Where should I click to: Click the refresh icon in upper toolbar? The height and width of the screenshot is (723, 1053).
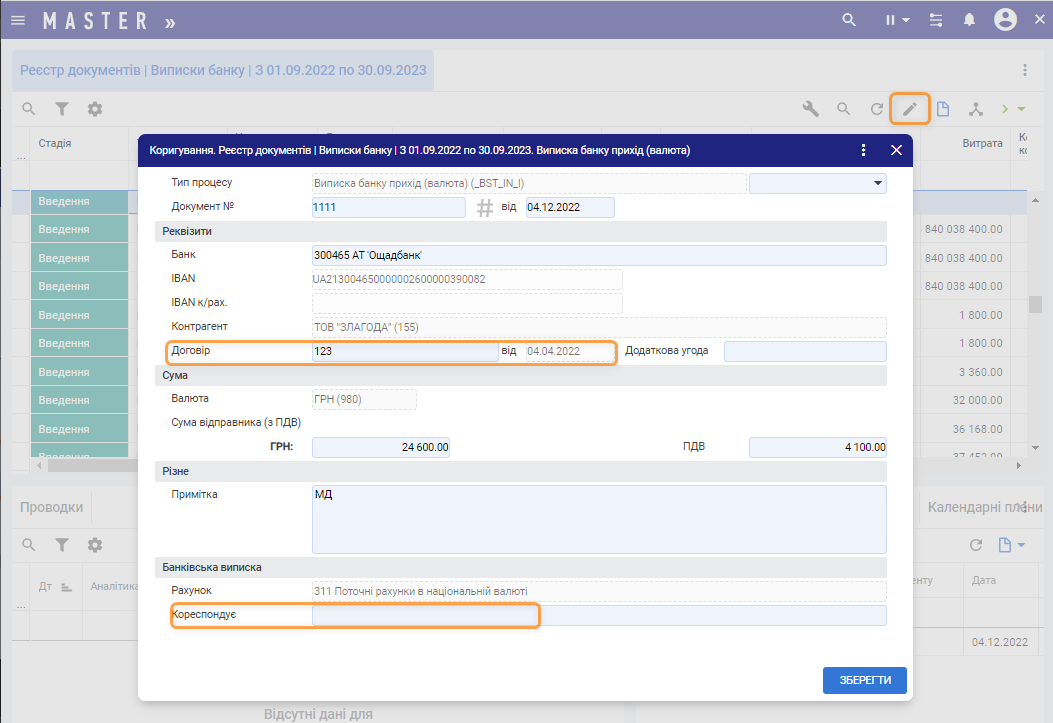point(877,109)
